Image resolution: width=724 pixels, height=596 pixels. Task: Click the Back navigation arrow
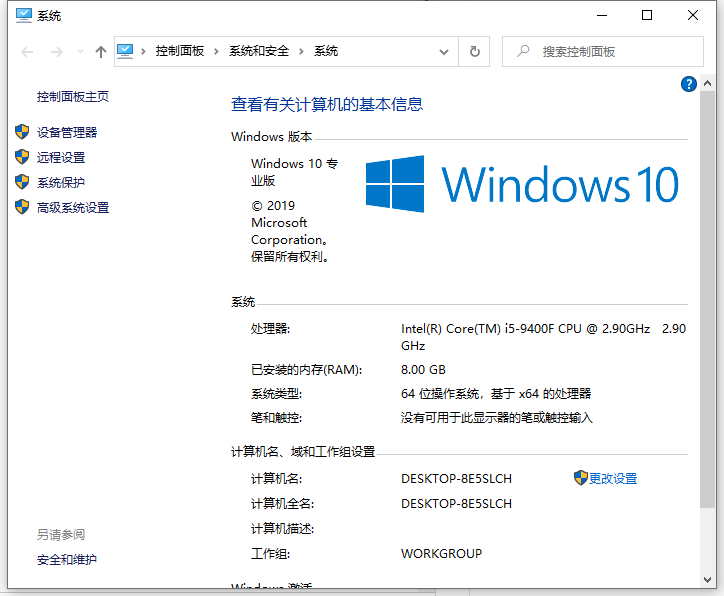point(26,51)
